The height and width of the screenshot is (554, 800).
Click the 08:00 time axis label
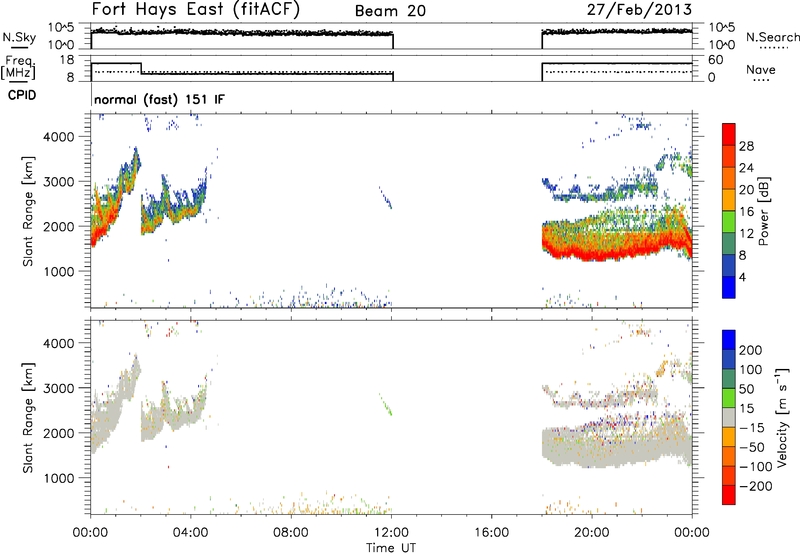point(290,532)
